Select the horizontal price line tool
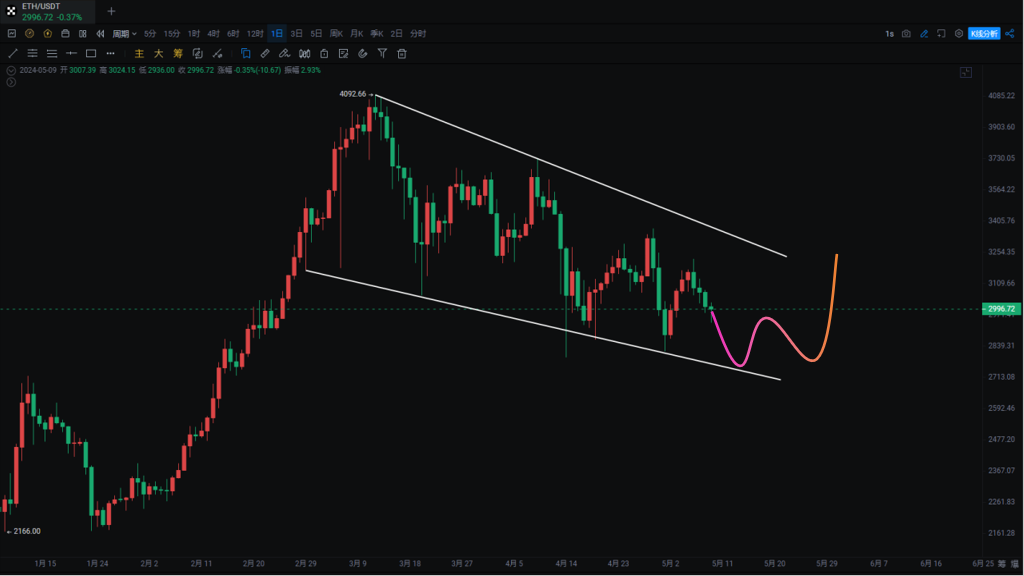Screen dimensions: 1024x576 coord(71,54)
